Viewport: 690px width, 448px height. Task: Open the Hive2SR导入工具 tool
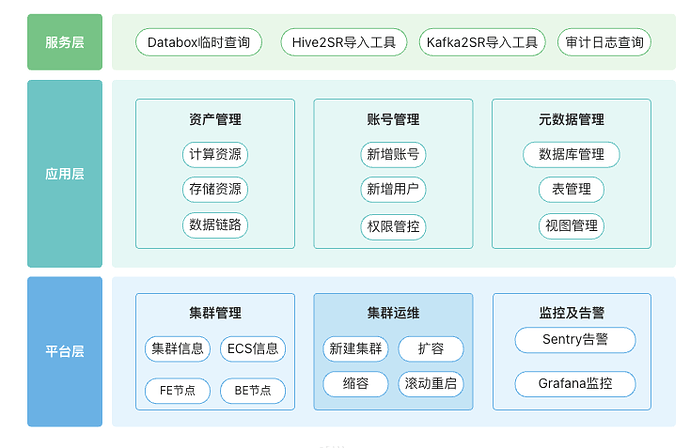point(343,42)
